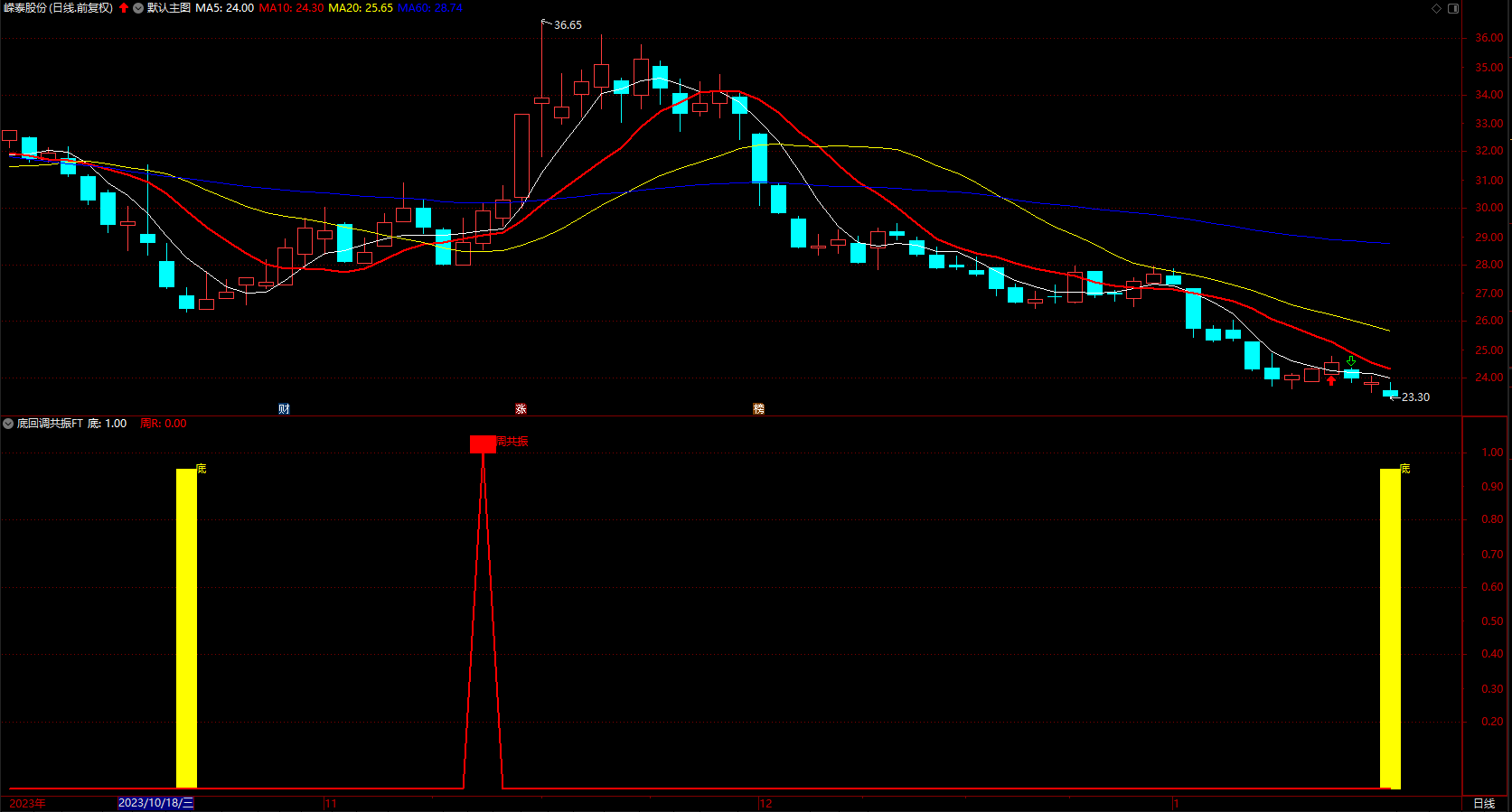The image size is (1512, 812).
Task: Click the red buy arrow near latest candles
Action: (x=1330, y=380)
